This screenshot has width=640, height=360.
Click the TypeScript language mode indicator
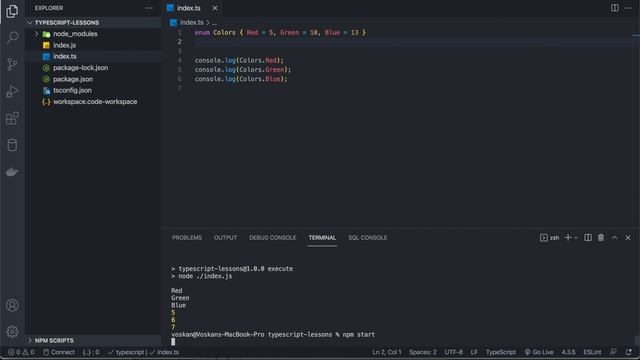pyautogui.click(x=500, y=352)
